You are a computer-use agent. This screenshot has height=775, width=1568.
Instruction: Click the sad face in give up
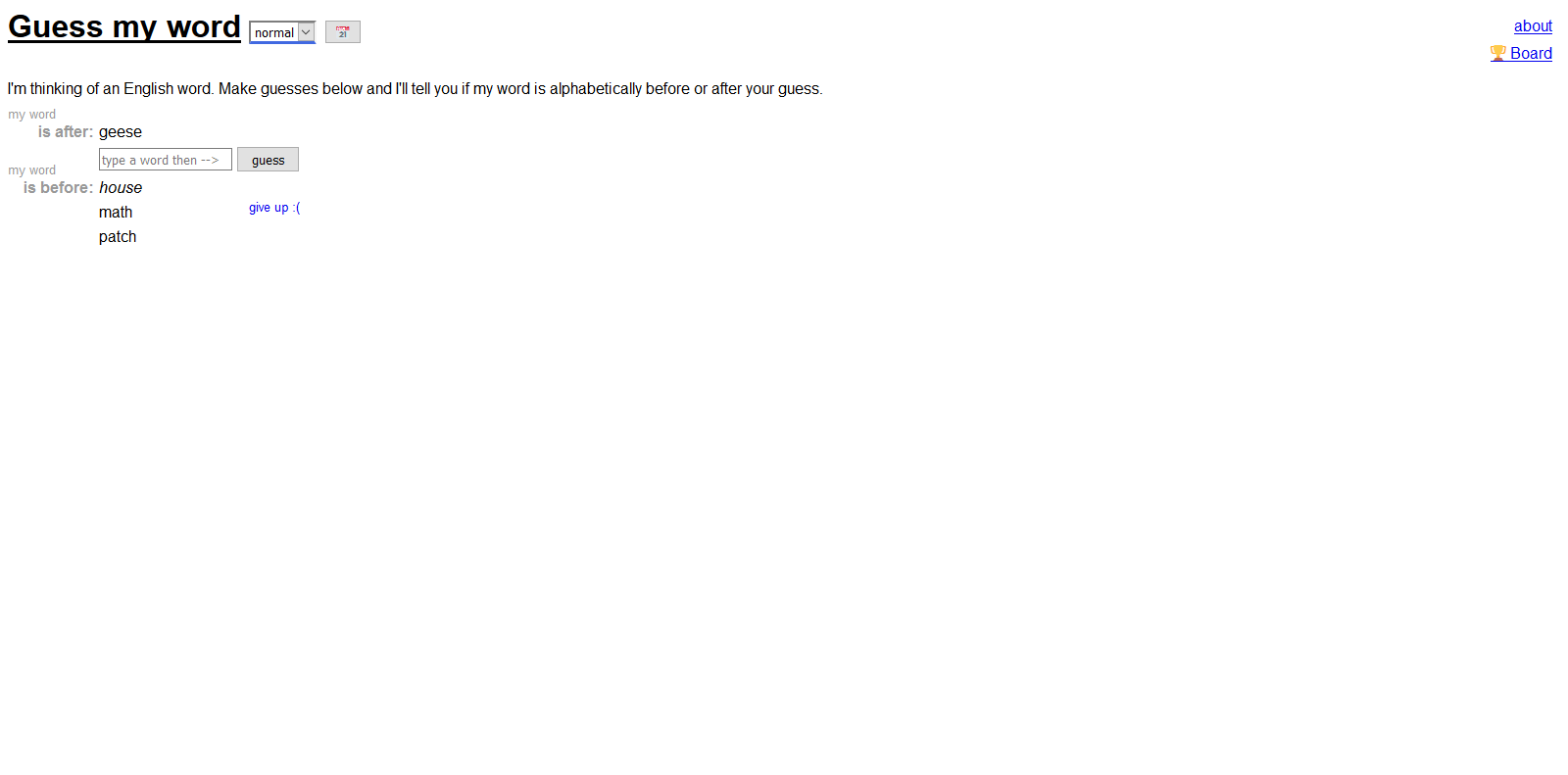tap(297, 208)
